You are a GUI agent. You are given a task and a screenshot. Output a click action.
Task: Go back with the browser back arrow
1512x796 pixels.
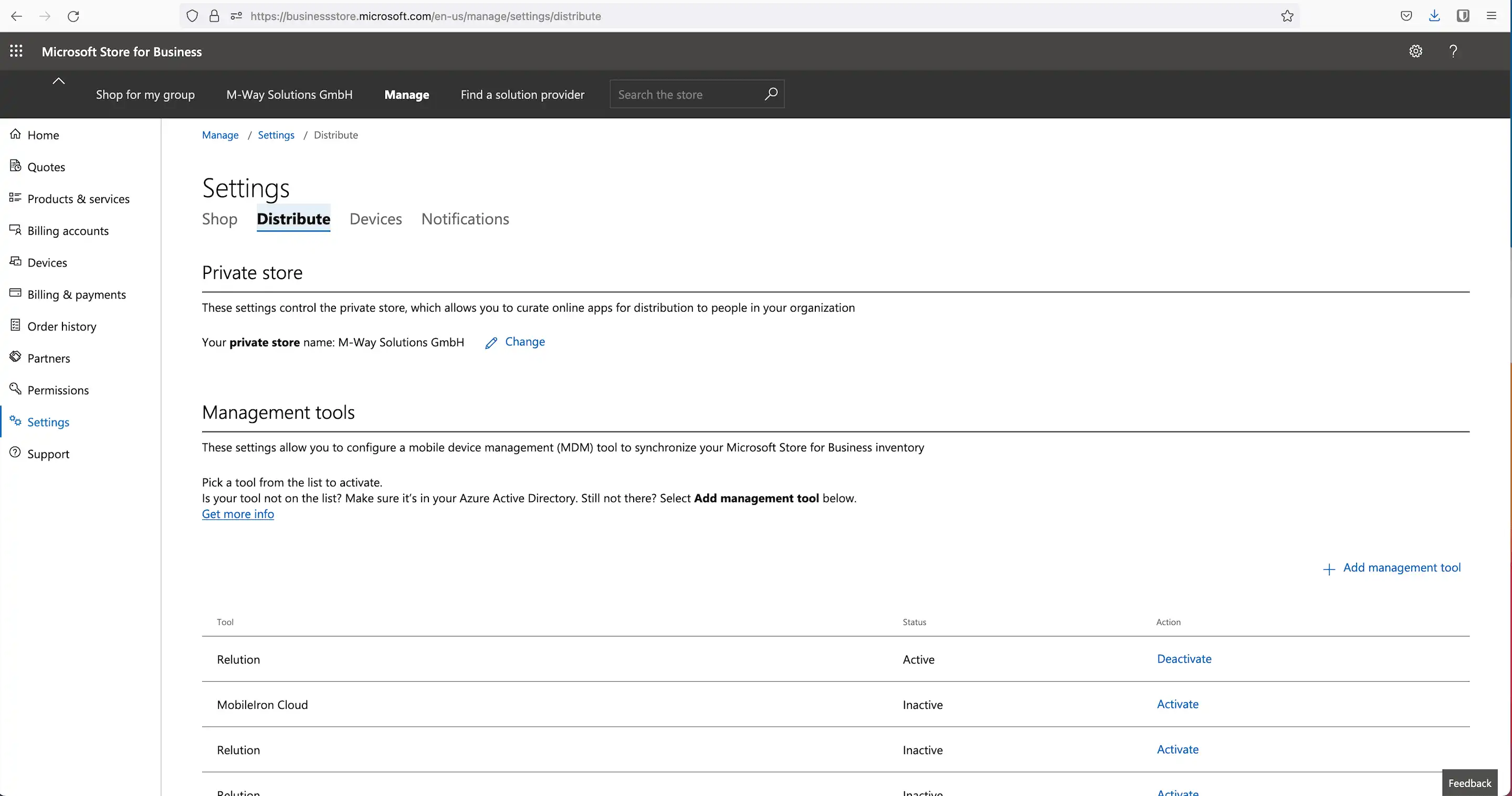[16, 16]
